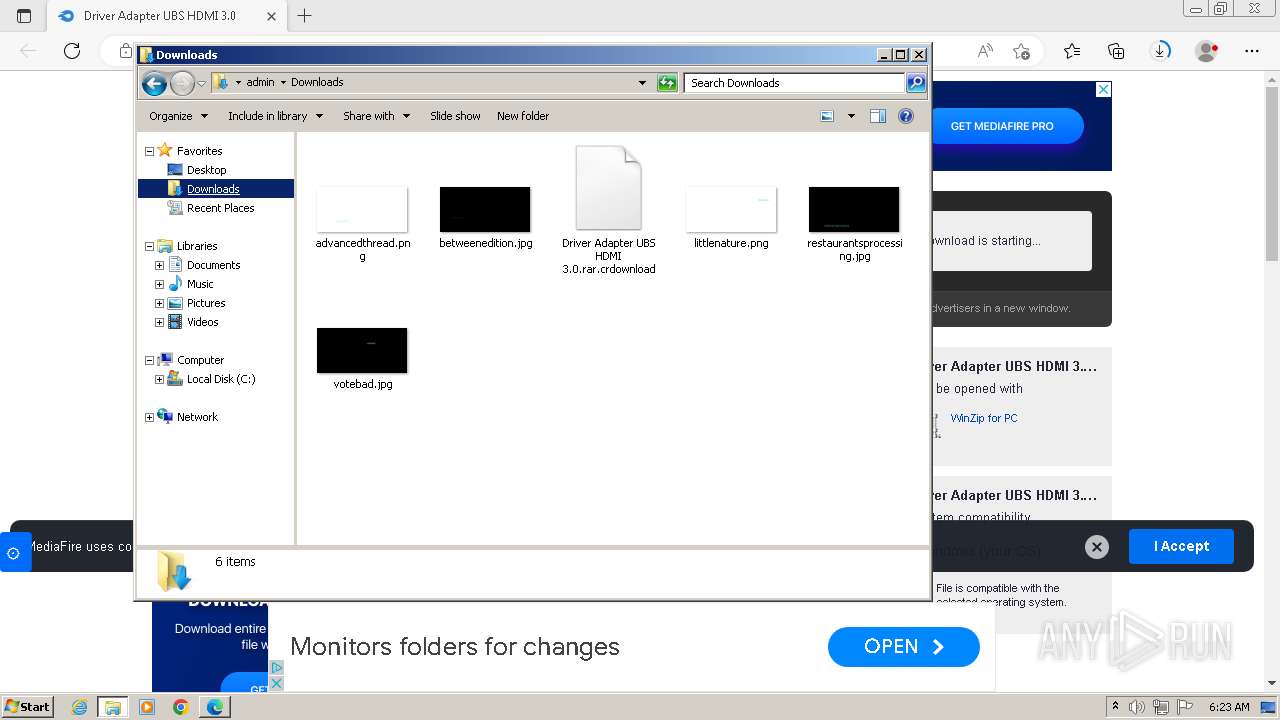Add page to favorites star icon

1021,50
